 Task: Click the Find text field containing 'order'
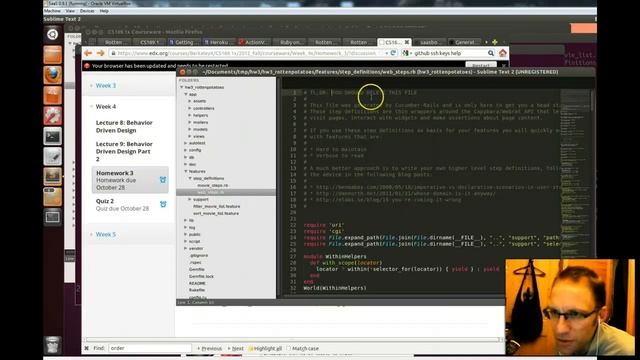tap(149, 348)
